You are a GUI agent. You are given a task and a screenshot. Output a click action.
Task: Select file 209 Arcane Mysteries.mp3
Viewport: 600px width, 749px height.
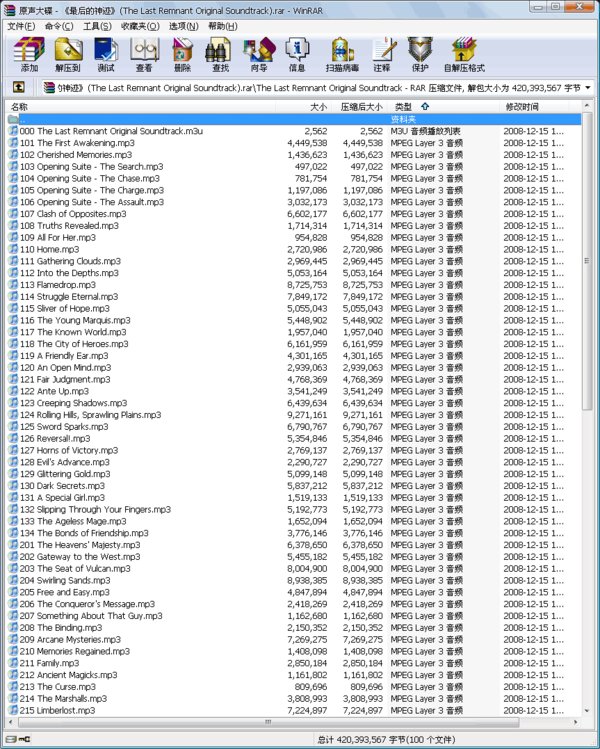pyautogui.click(x=70, y=640)
